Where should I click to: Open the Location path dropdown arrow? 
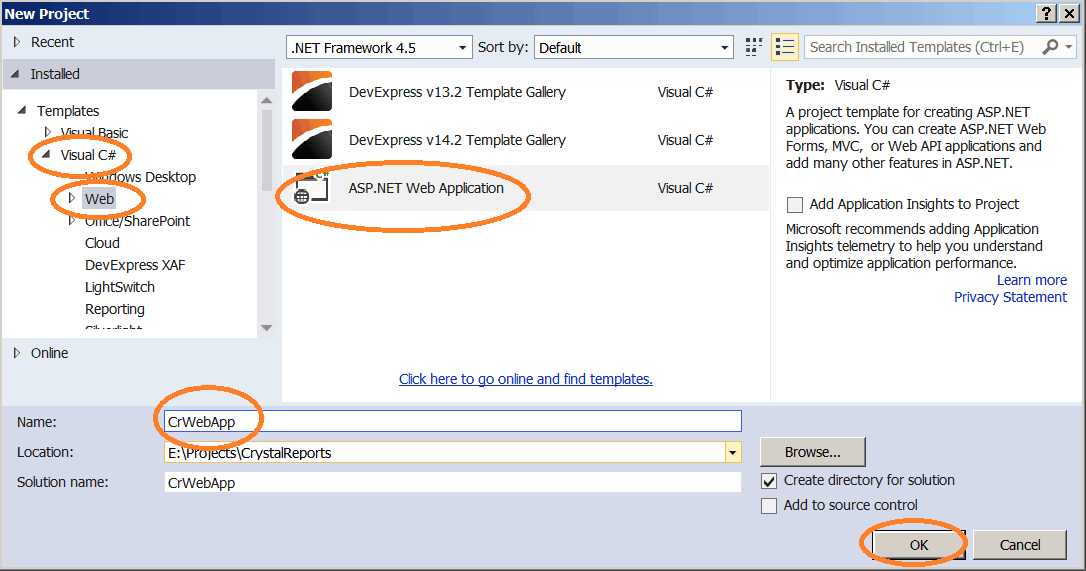[x=733, y=453]
